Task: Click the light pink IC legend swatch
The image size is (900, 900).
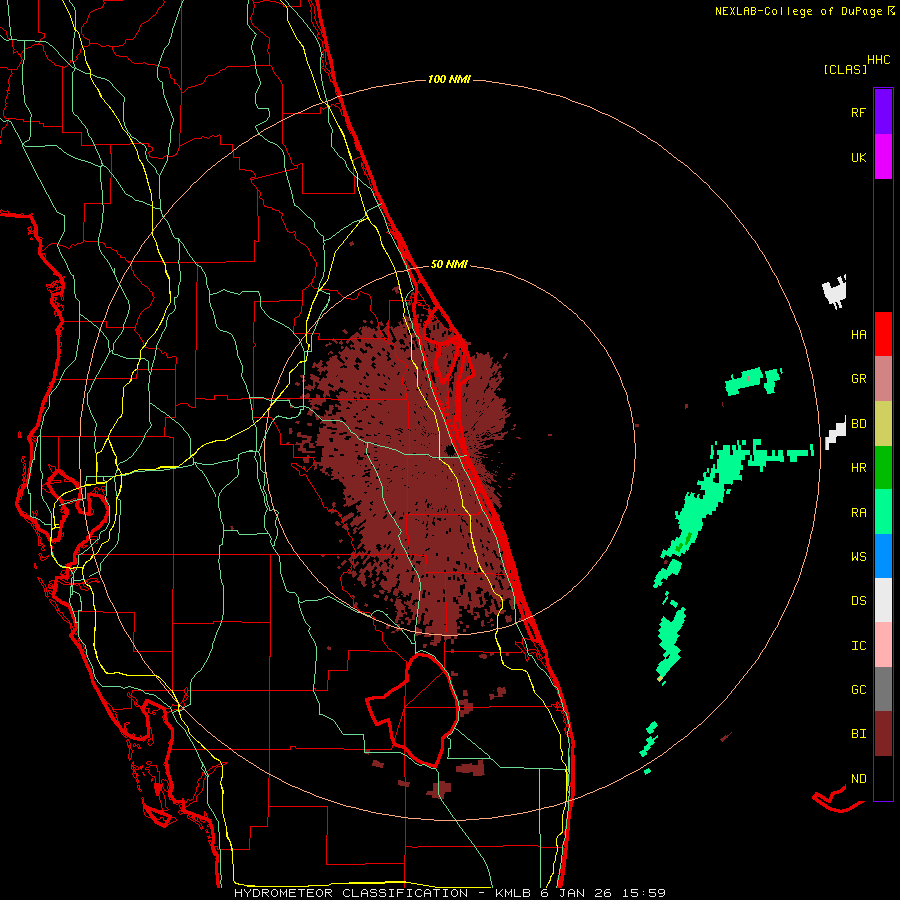Action: 883,645
